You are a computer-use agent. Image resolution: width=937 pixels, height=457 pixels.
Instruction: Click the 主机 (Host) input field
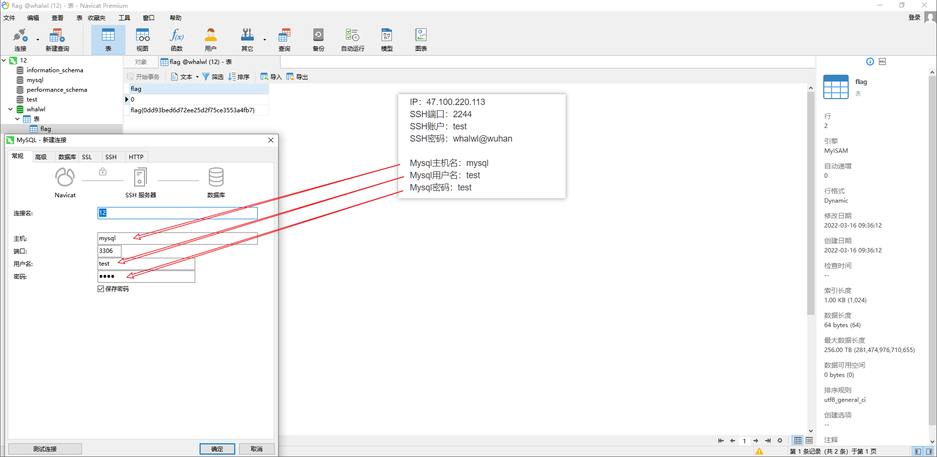pos(177,238)
